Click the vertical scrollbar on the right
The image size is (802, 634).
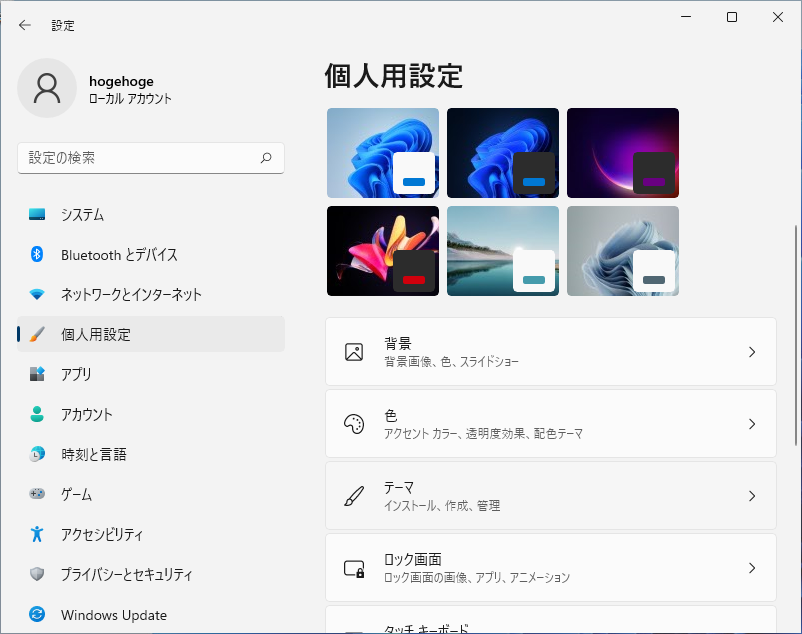(x=796, y=335)
